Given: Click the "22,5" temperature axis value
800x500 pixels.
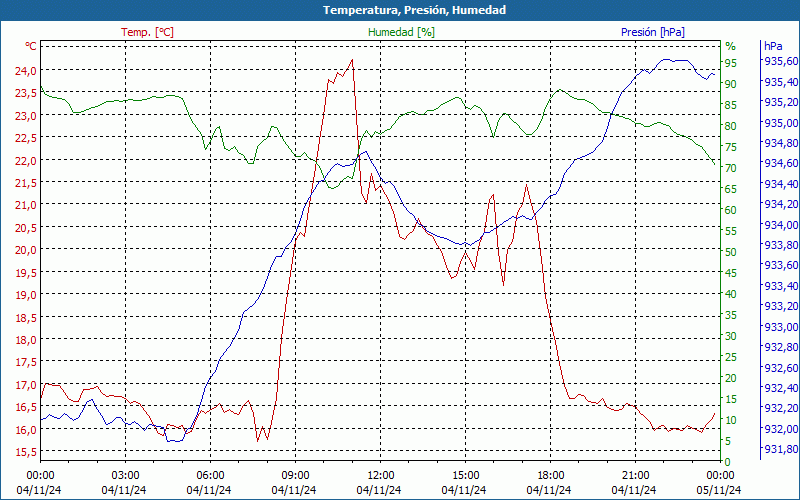Looking at the screenshot, I should coord(26,138).
